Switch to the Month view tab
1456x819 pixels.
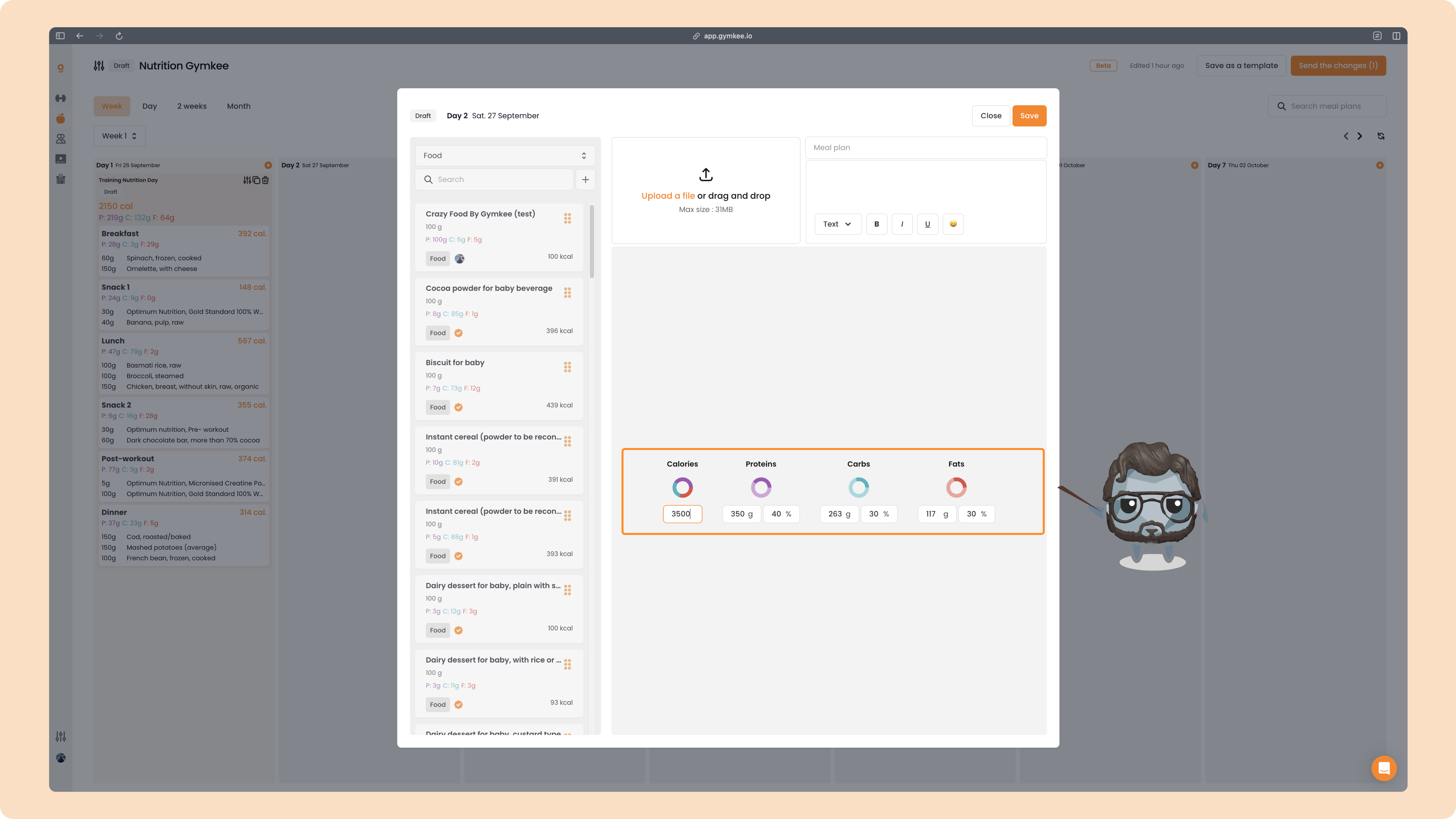(238, 106)
